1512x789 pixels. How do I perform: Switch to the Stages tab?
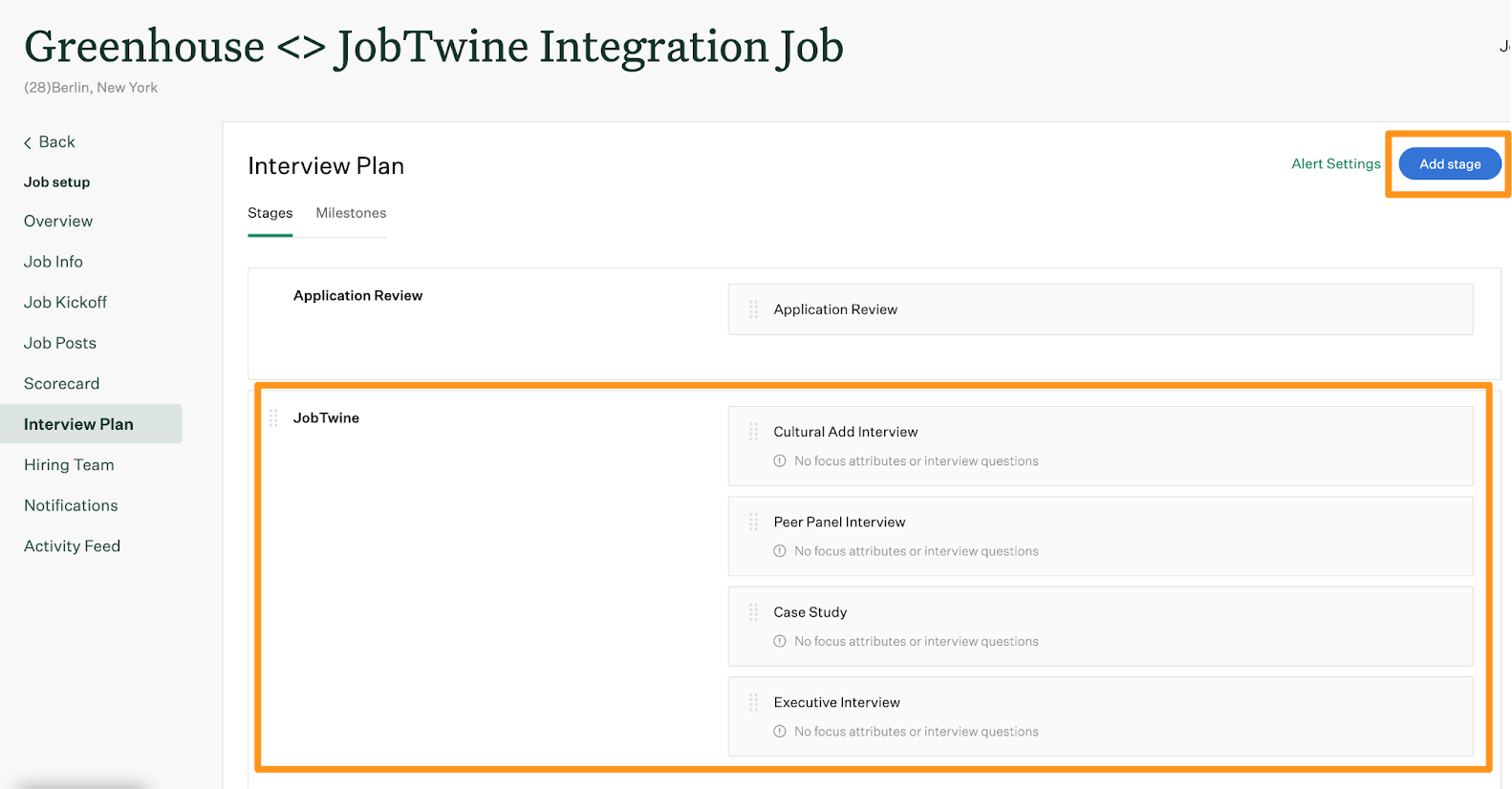click(x=270, y=213)
